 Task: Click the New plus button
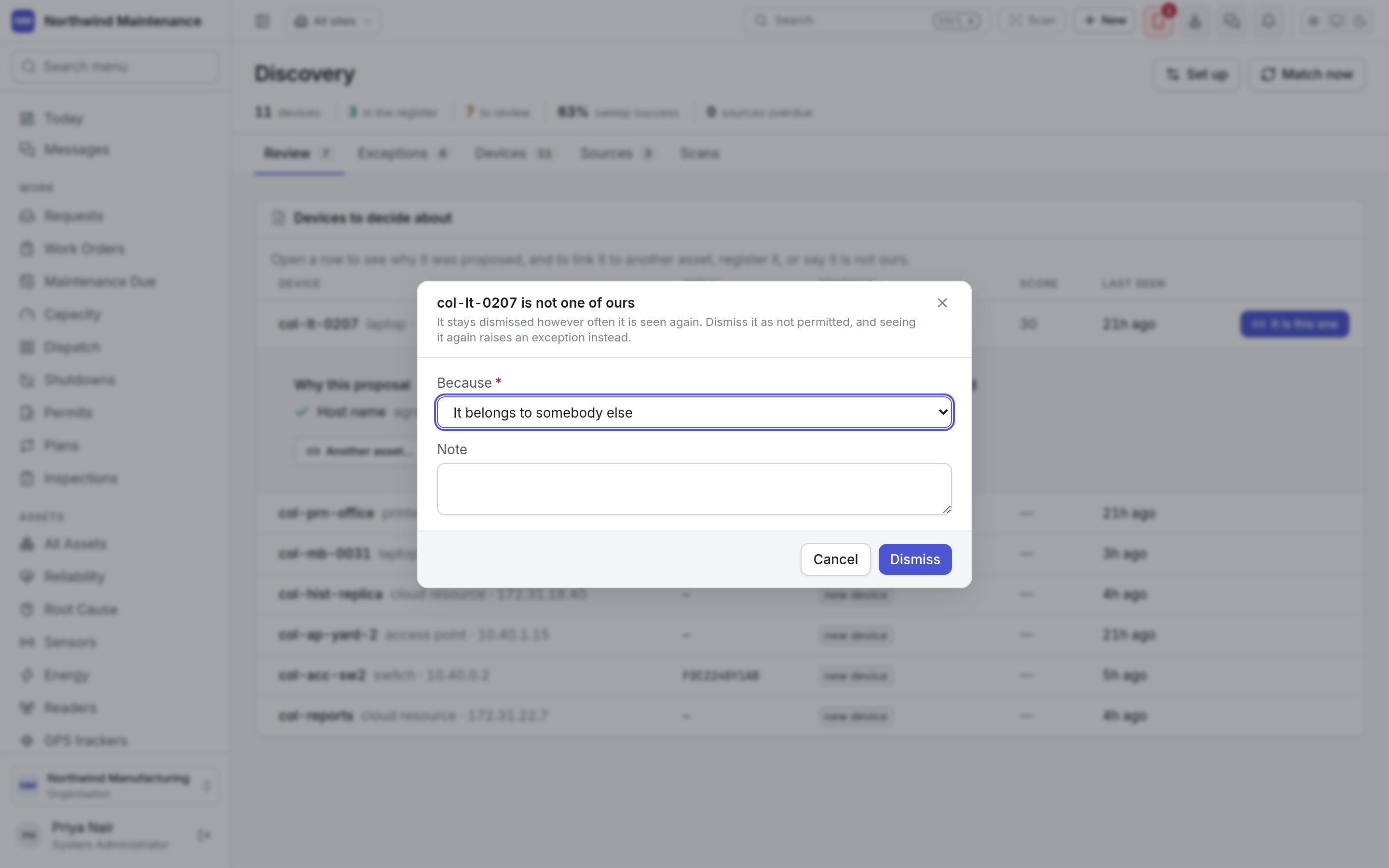pyautogui.click(x=1105, y=21)
